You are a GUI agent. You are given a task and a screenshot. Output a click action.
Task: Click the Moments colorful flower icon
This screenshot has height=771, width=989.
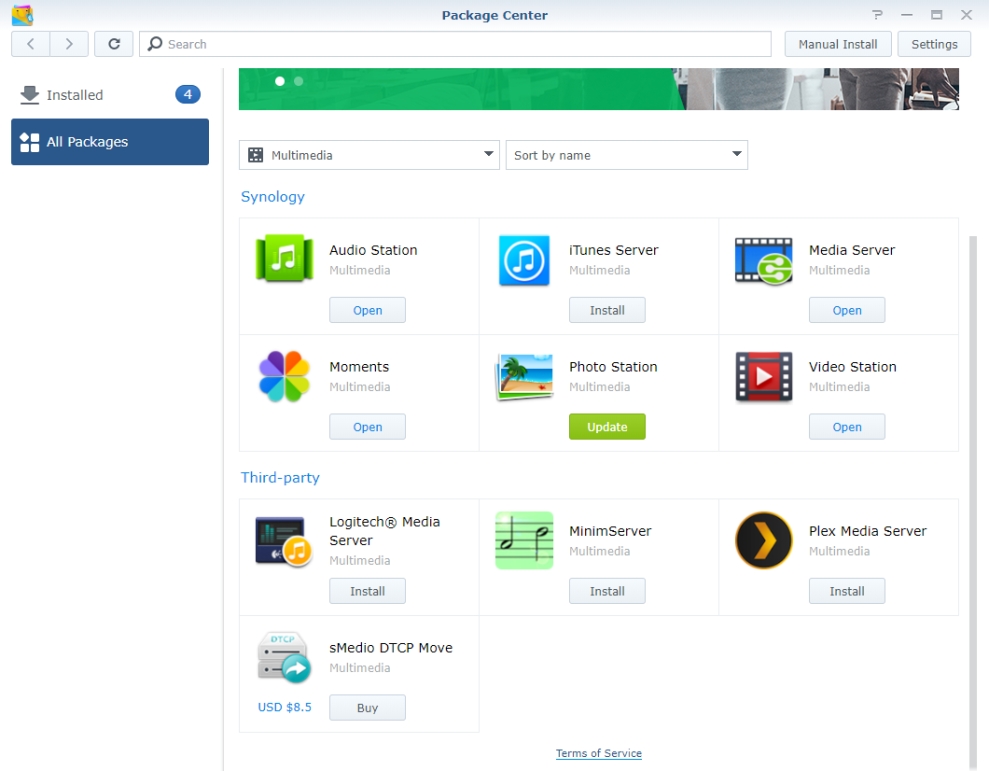coord(284,377)
